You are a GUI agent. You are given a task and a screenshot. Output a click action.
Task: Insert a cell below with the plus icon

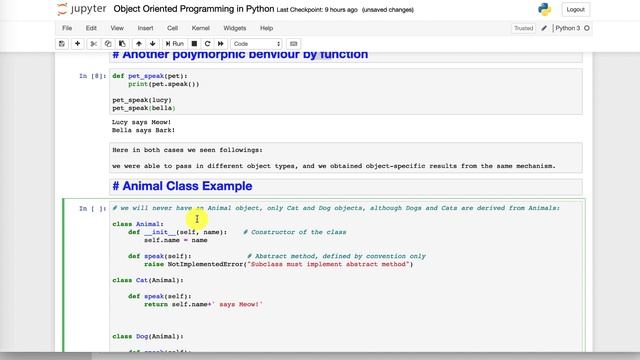[77, 44]
